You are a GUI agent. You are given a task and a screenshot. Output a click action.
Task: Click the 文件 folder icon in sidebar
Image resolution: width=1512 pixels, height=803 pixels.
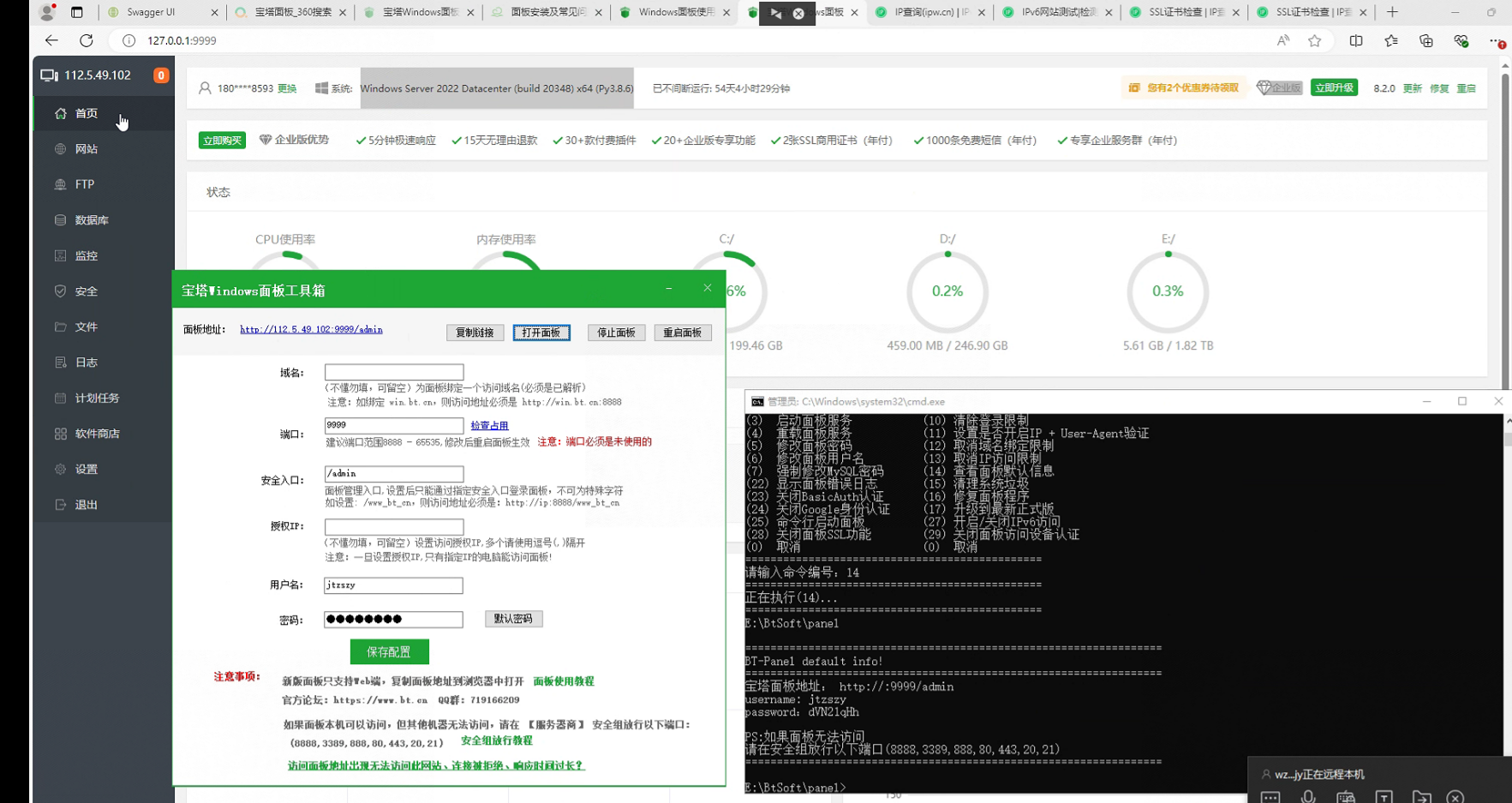tap(60, 327)
